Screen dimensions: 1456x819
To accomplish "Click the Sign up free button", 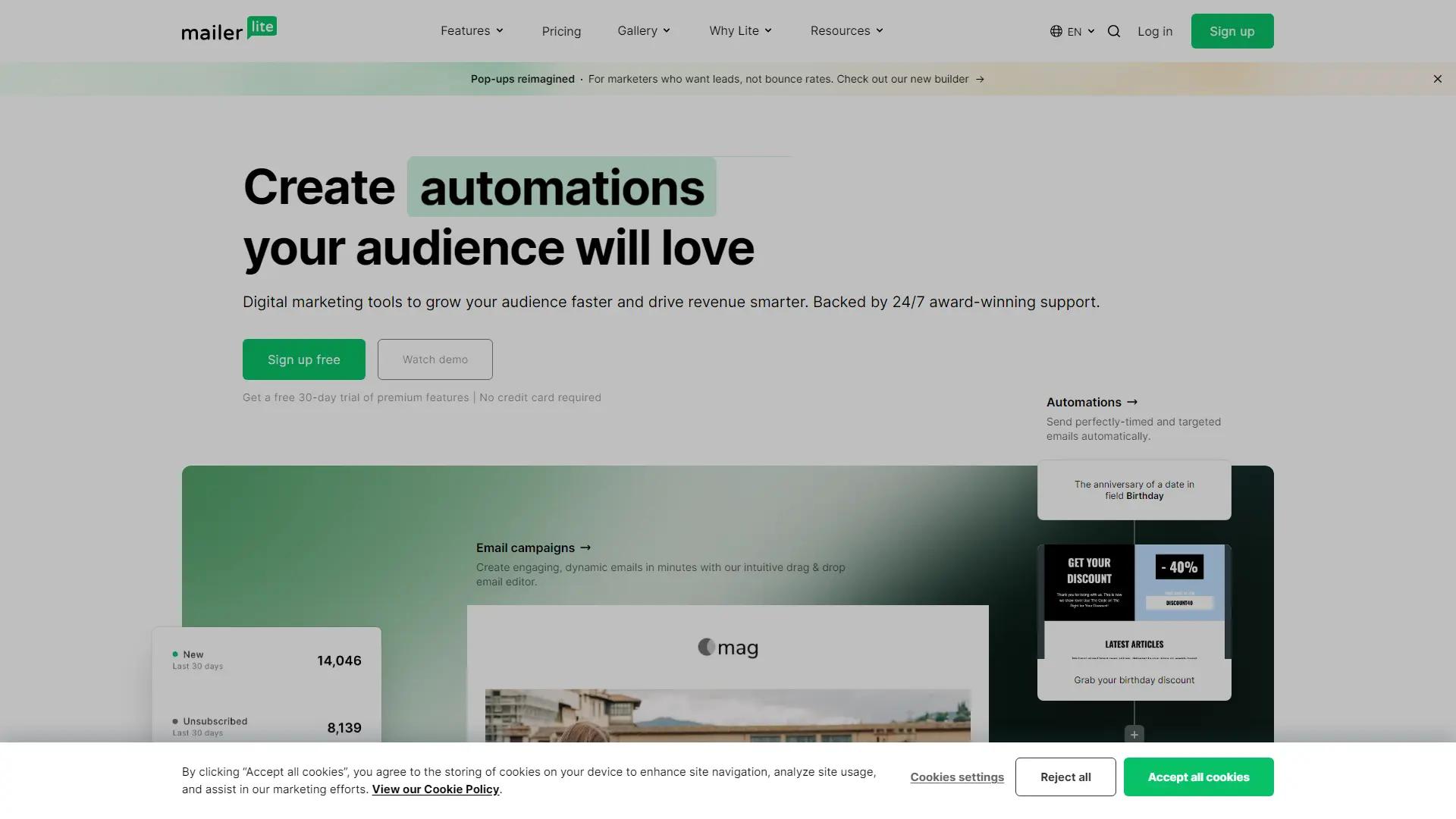I will pyautogui.click(x=303, y=359).
